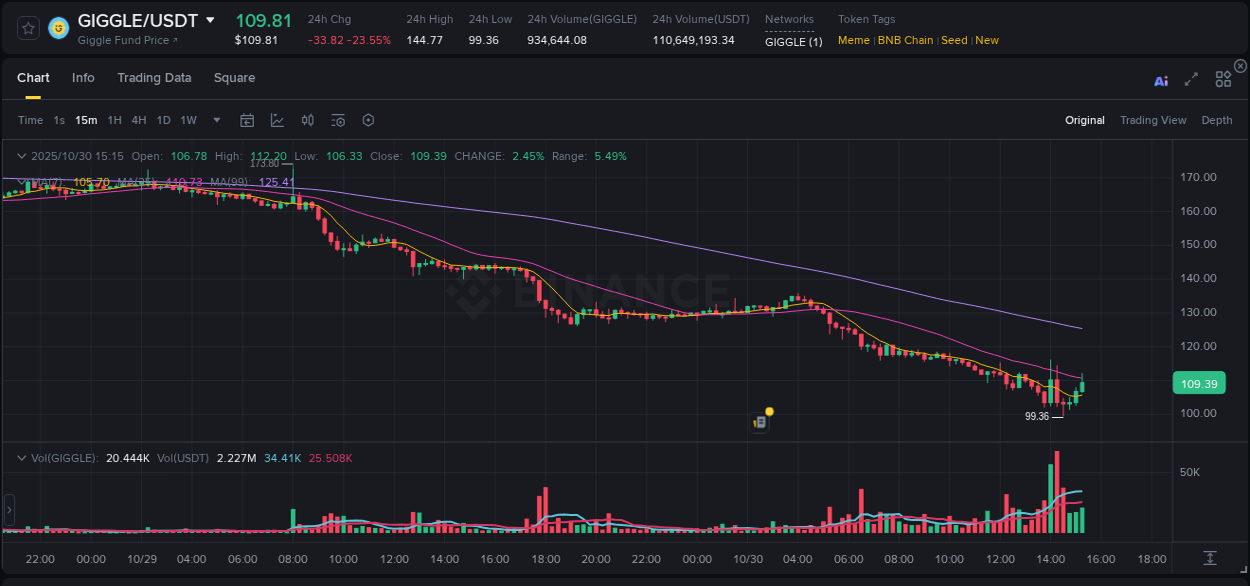Expand the chart to fullscreen
The height and width of the screenshot is (586, 1250).
tap(1191, 81)
